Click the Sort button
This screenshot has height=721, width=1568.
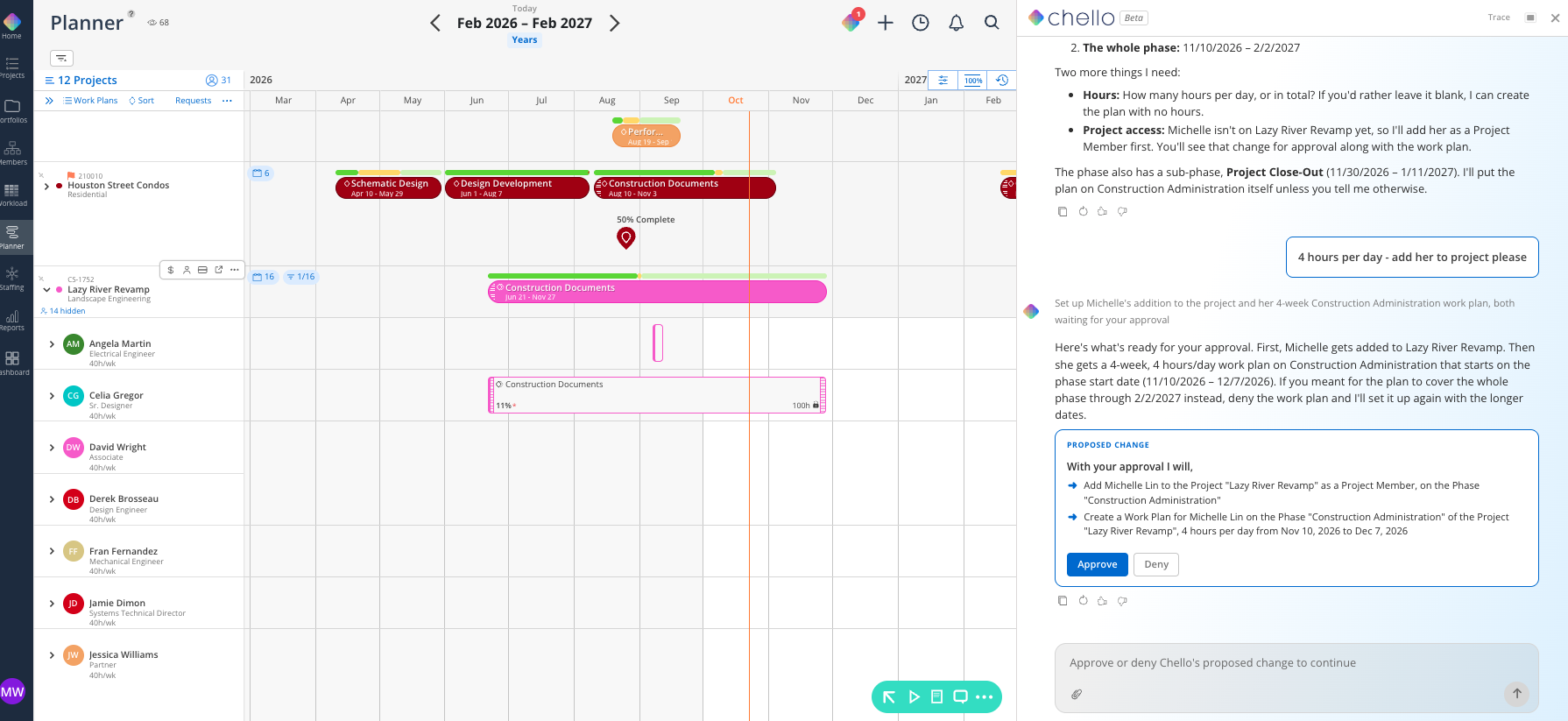point(142,101)
